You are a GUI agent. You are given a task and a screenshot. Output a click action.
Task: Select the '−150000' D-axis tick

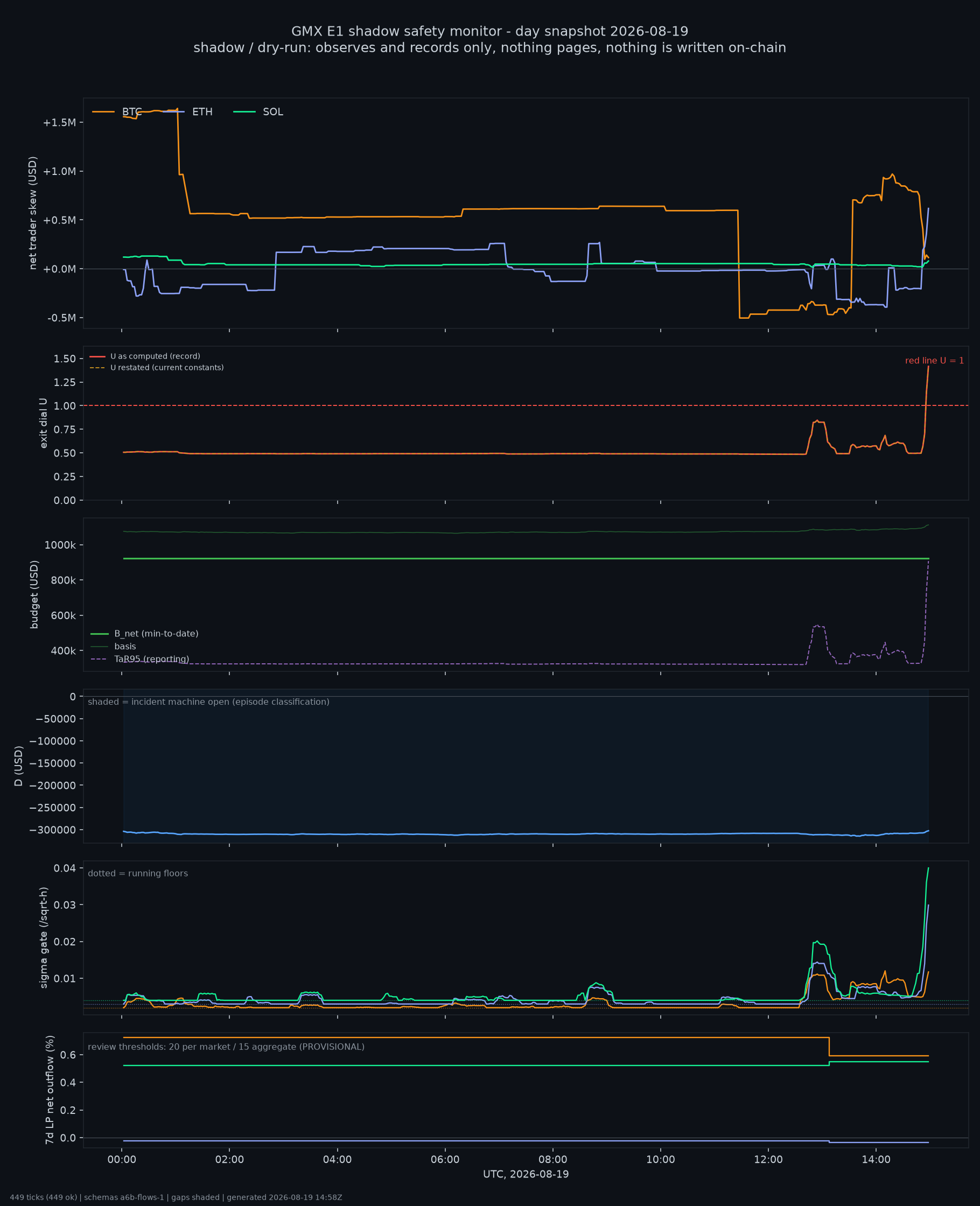53,763
